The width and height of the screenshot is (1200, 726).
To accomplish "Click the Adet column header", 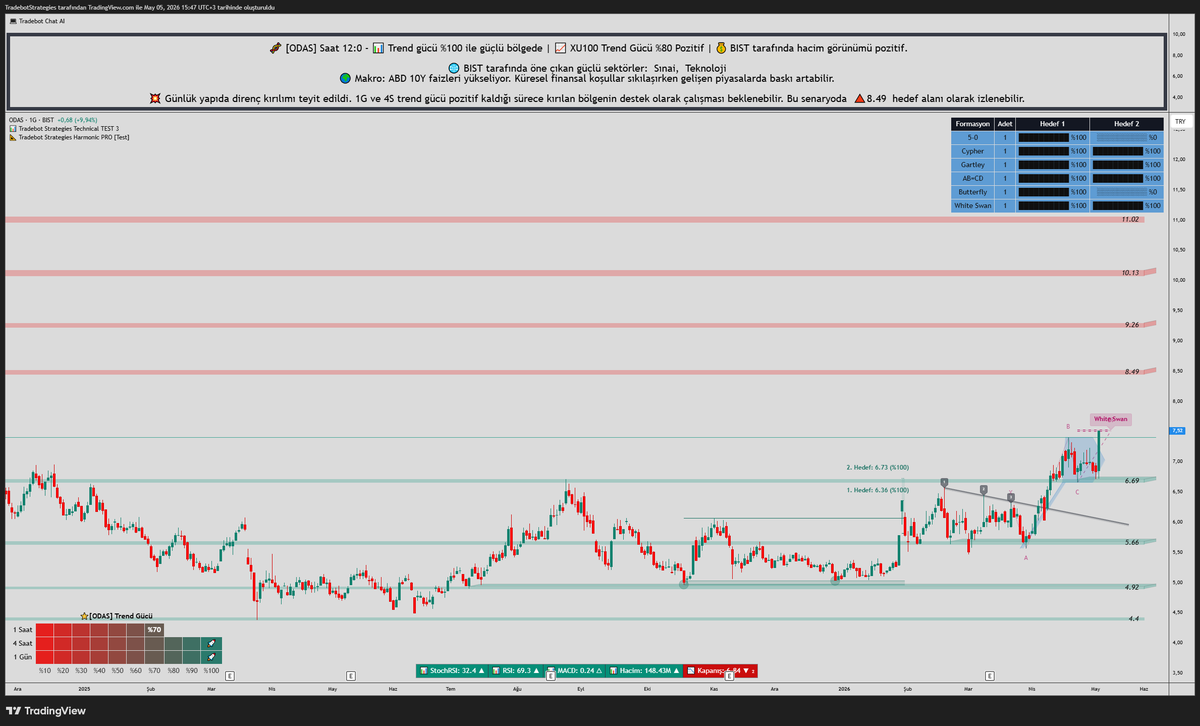I will click(1004, 123).
